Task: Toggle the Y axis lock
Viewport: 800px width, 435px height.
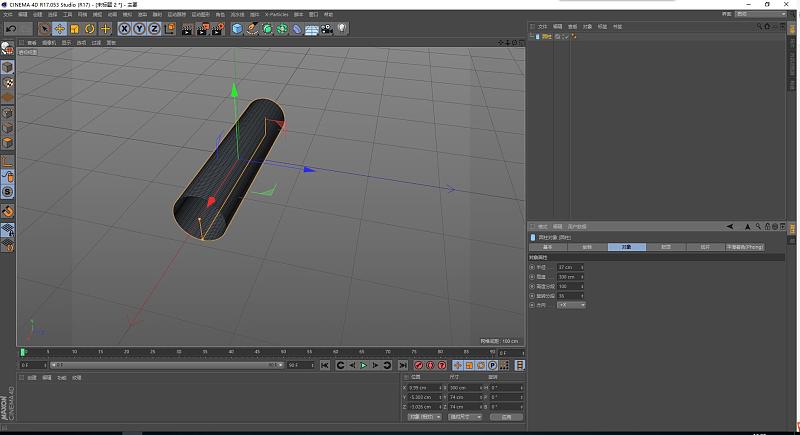Action: (140, 29)
